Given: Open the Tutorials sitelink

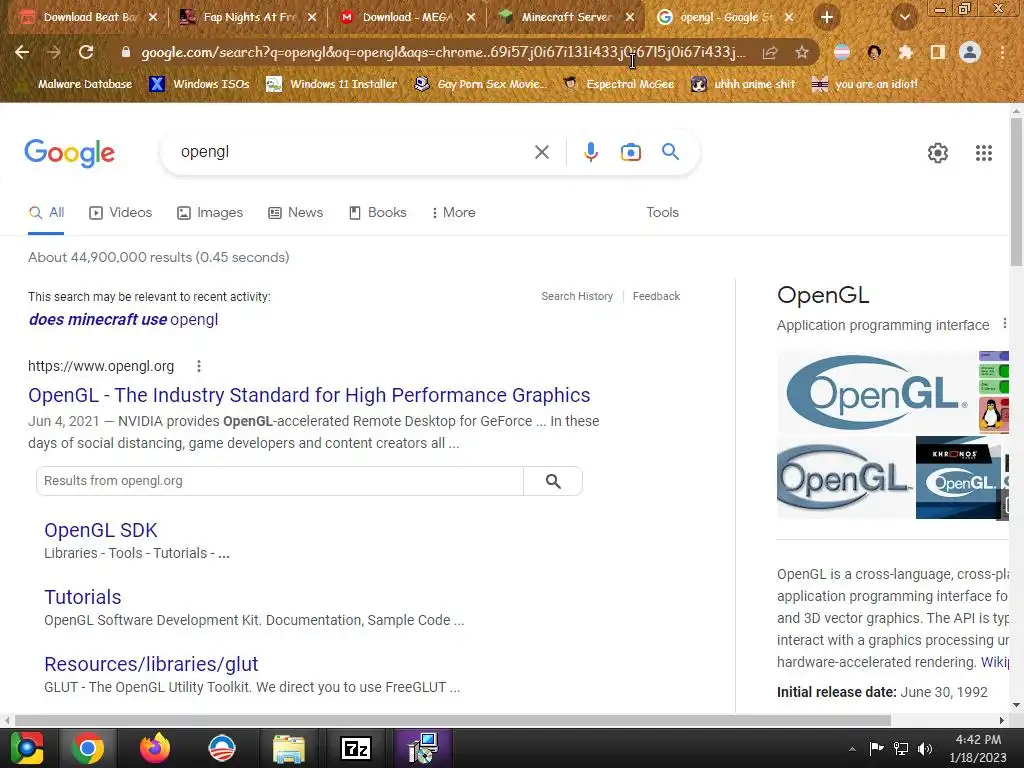Looking at the screenshot, I should tap(82, 598).
